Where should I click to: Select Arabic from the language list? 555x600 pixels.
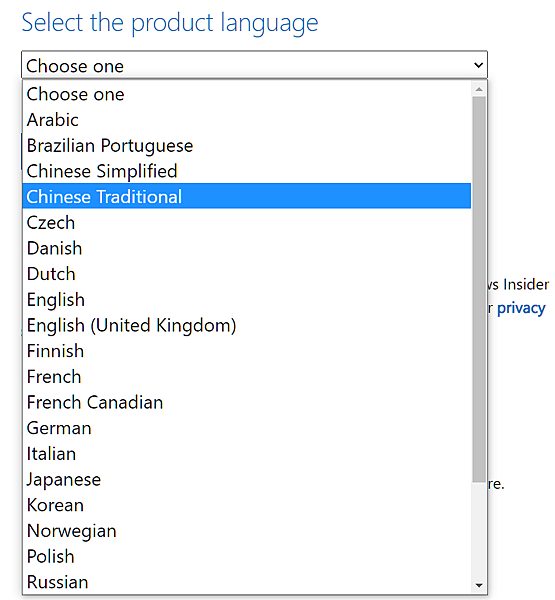(246, 120)
